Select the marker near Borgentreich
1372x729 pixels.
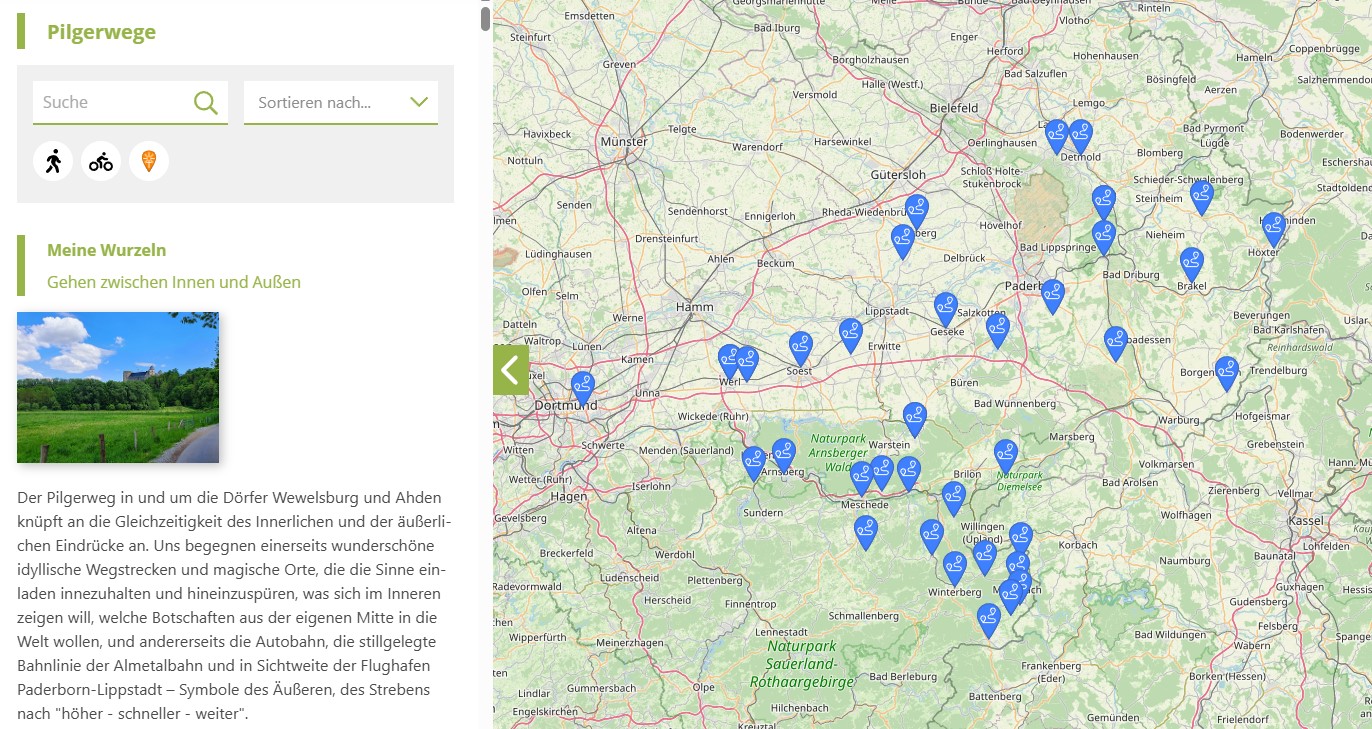1226,371
